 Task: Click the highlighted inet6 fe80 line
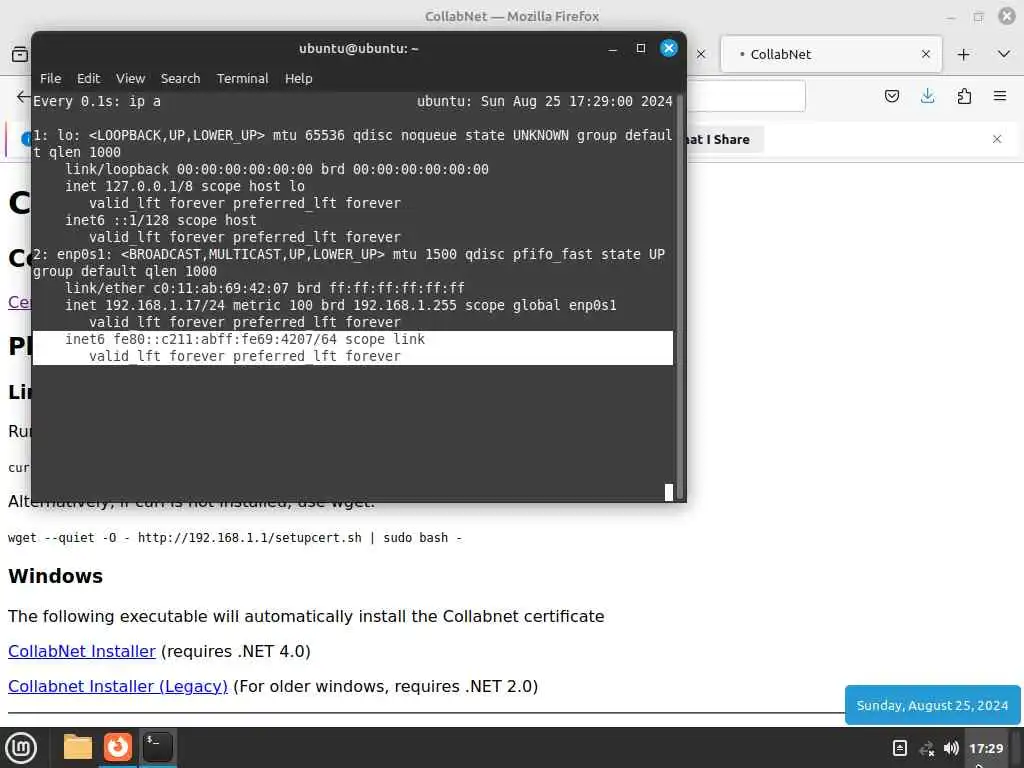click(245, 339)
